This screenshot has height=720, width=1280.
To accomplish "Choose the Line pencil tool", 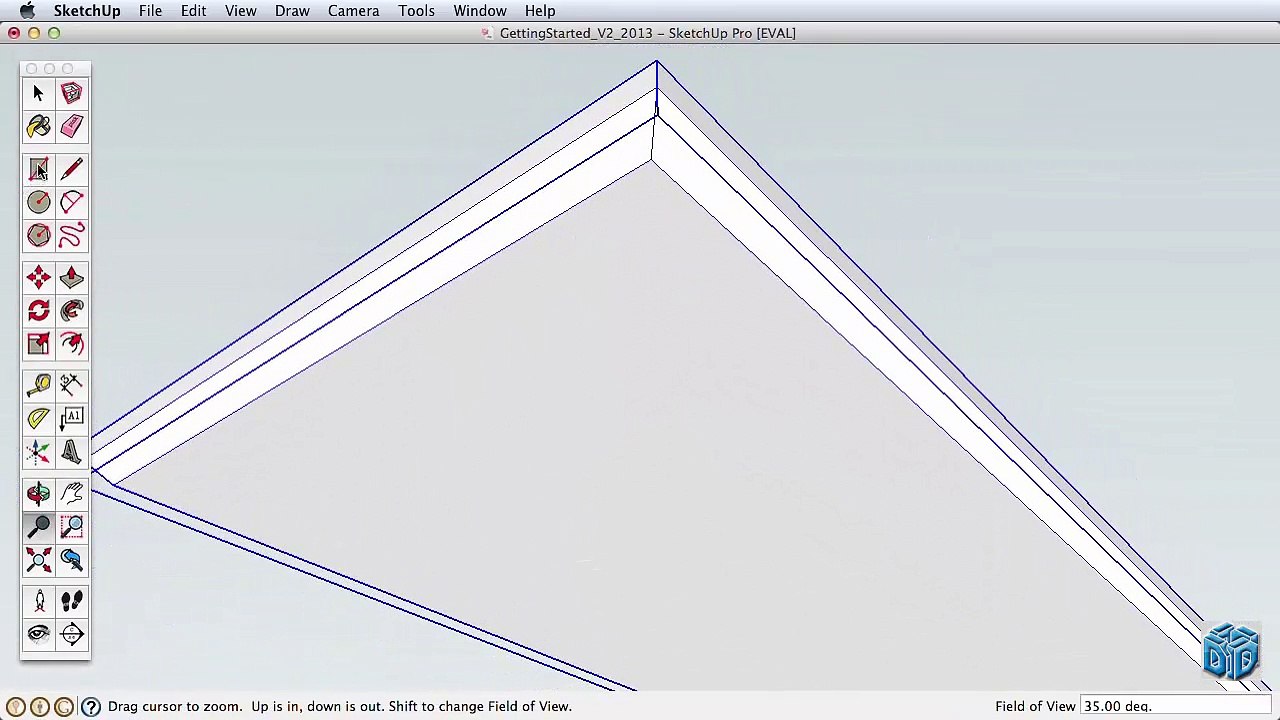I will (71, 170).
